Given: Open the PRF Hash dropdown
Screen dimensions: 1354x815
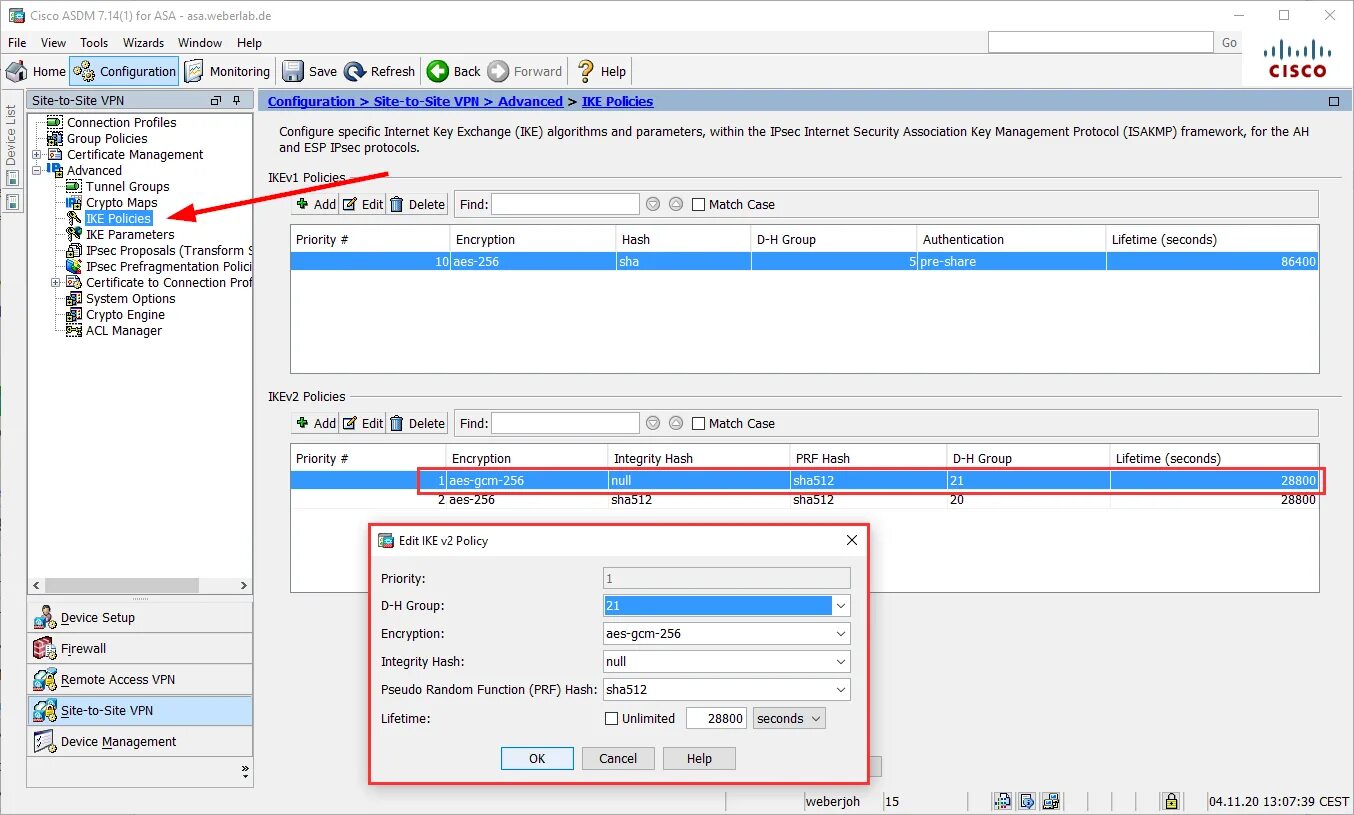Looking at the screenshot, I should [x=841, y=689].
